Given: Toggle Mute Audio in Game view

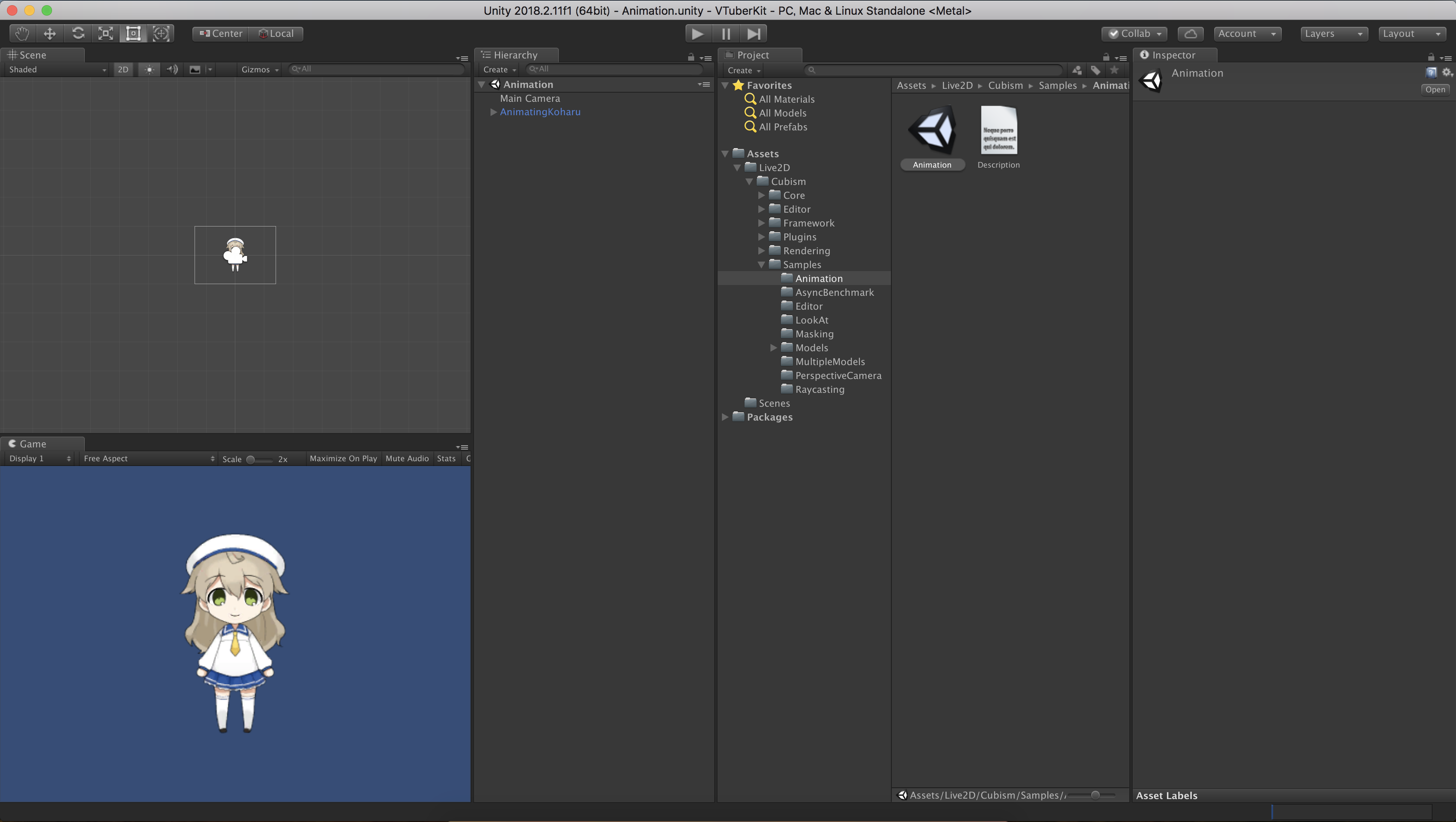Looking at the screenshot, I should [407, 459].
